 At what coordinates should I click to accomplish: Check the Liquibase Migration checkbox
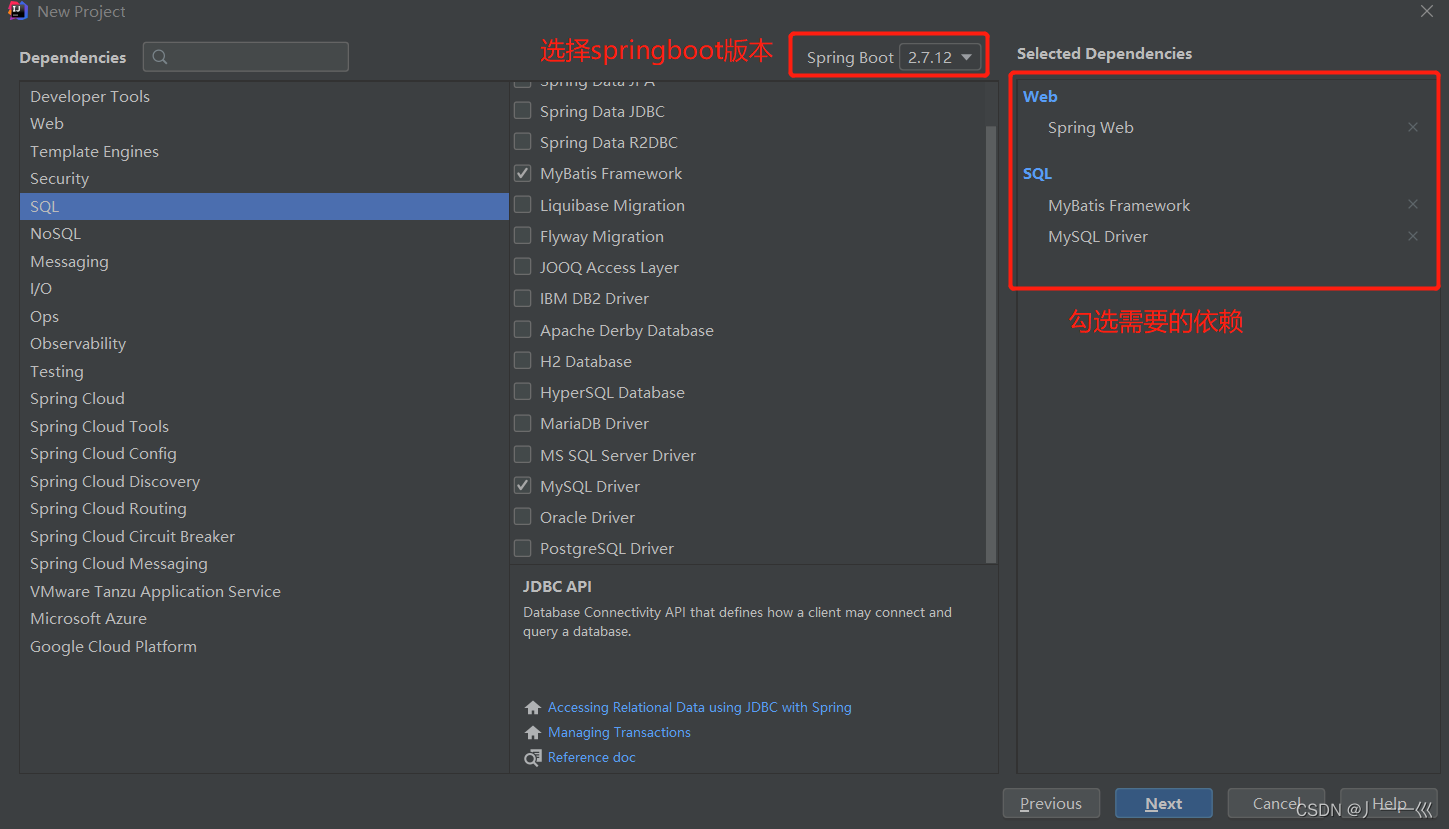pos(522,205)
